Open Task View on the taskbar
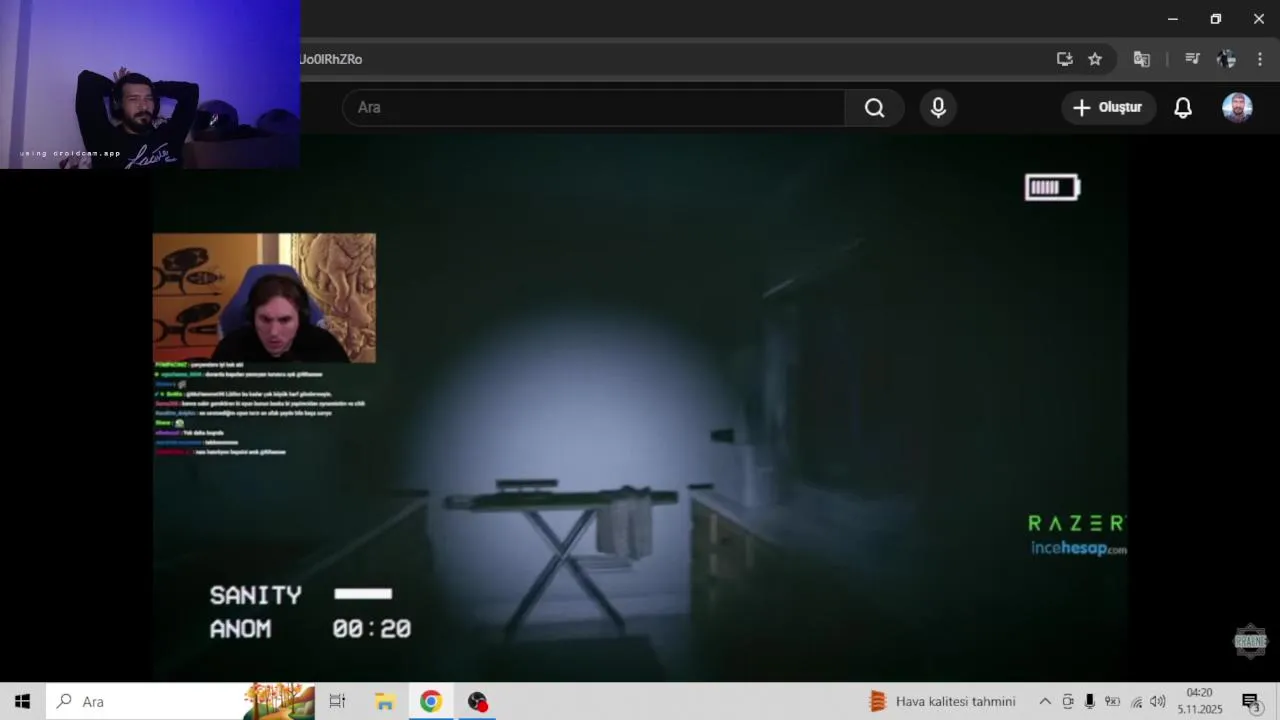 click(337, 701)
